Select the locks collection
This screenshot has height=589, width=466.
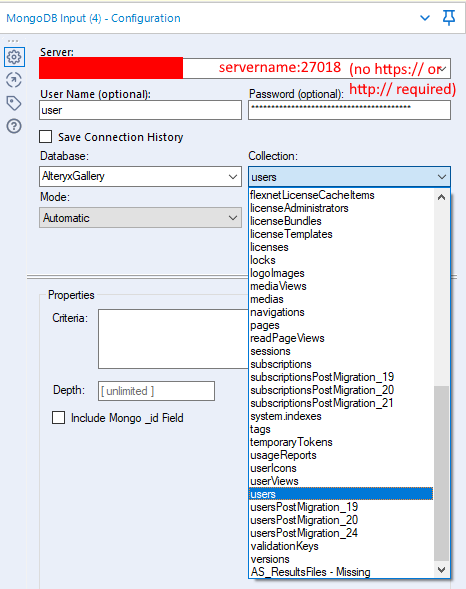tap(341, 260)
